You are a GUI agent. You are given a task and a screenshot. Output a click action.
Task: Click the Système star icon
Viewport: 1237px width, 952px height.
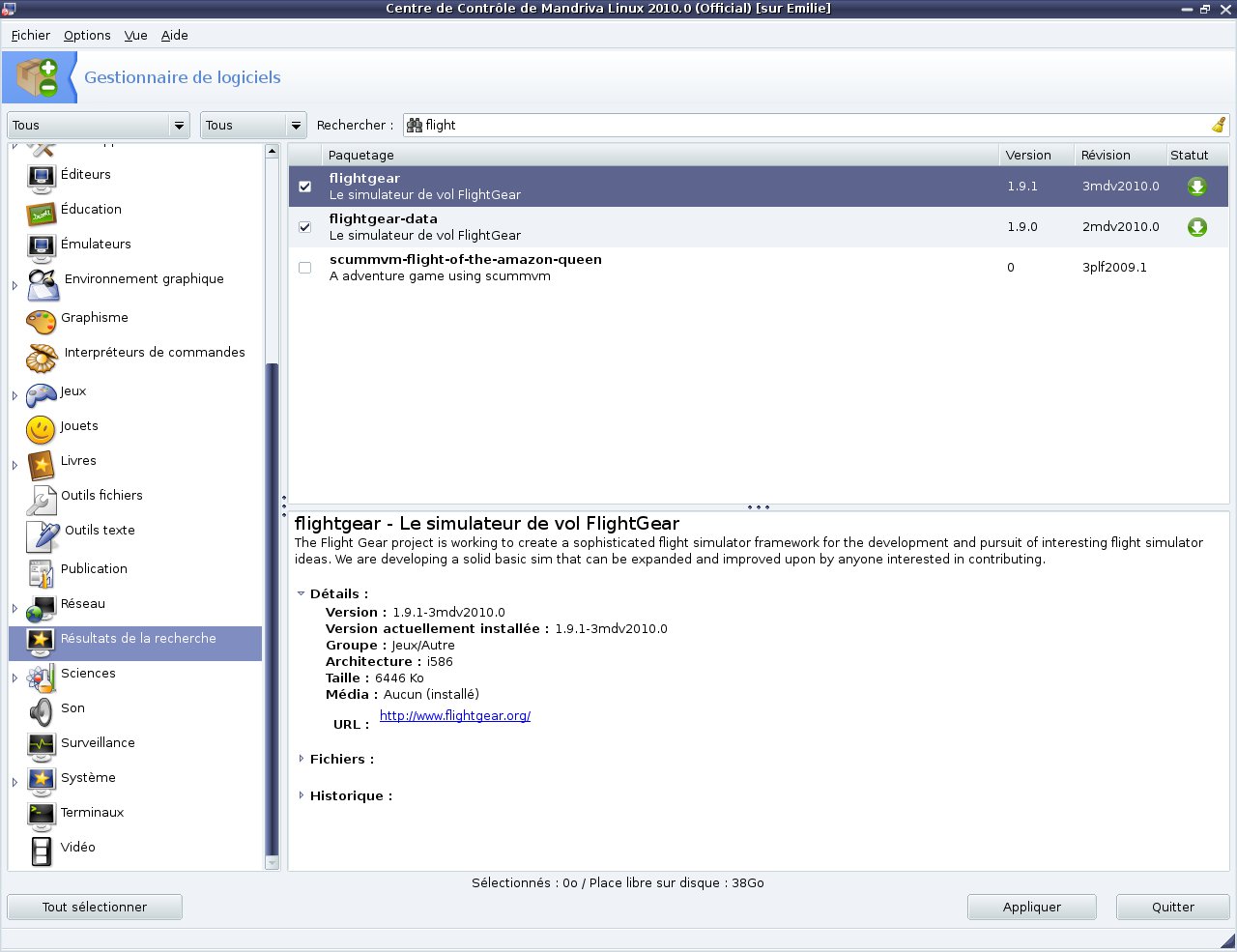coord(41,782)
